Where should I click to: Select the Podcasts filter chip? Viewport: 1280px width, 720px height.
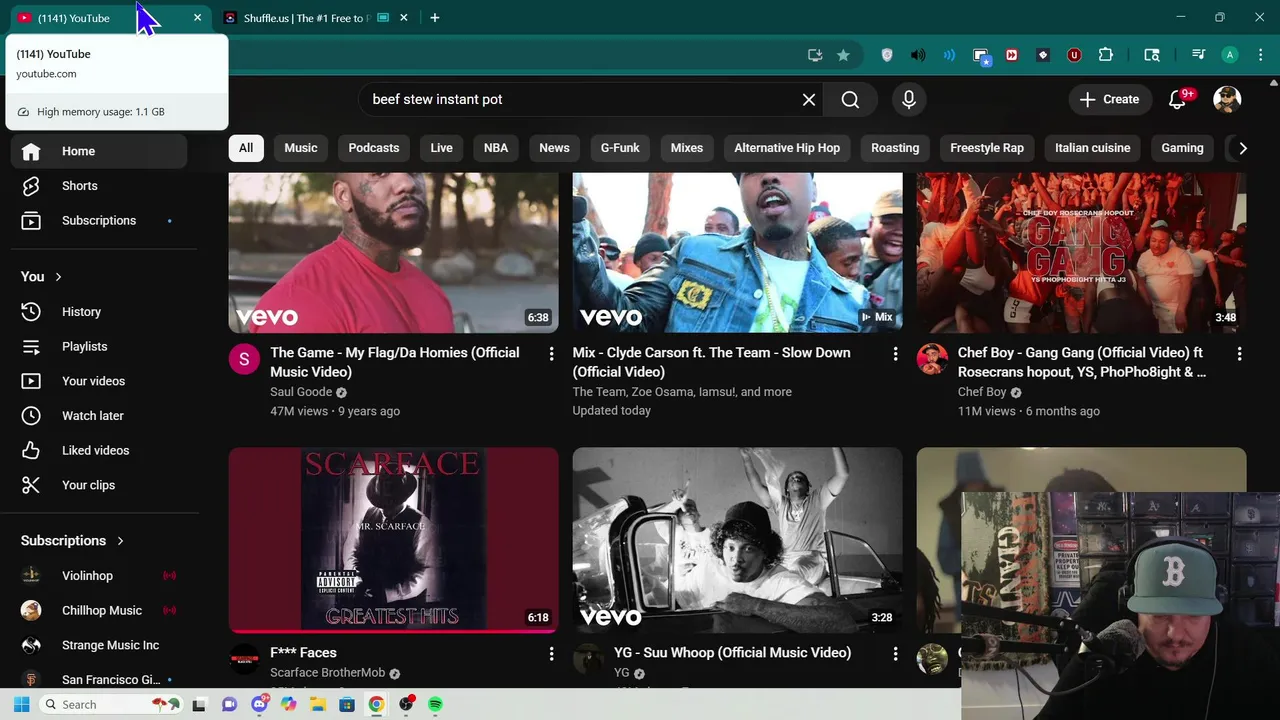[x=374, y=148]
